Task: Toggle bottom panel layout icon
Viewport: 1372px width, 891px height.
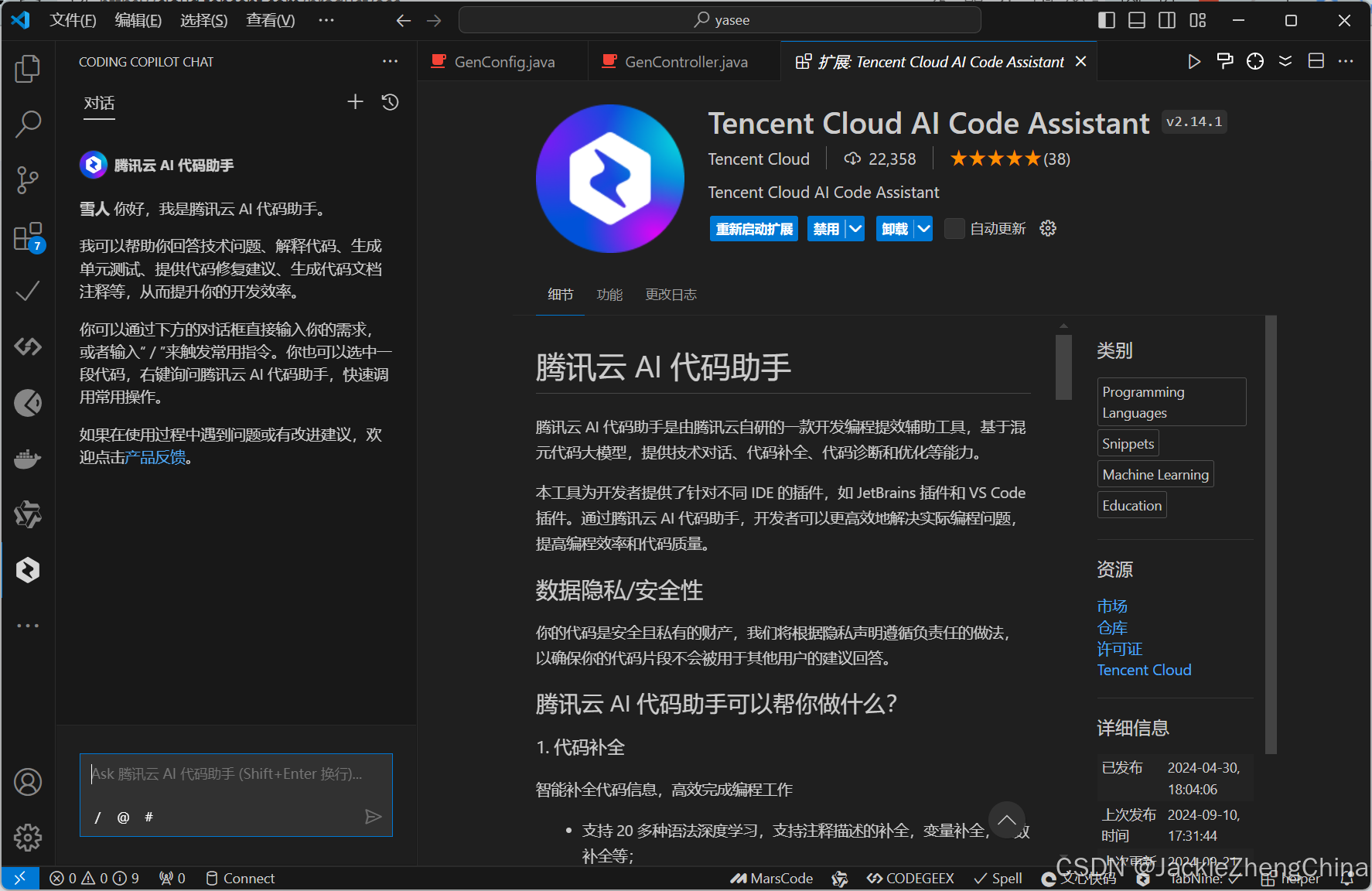Action: pyautogui.click(x=1137, y=21)
